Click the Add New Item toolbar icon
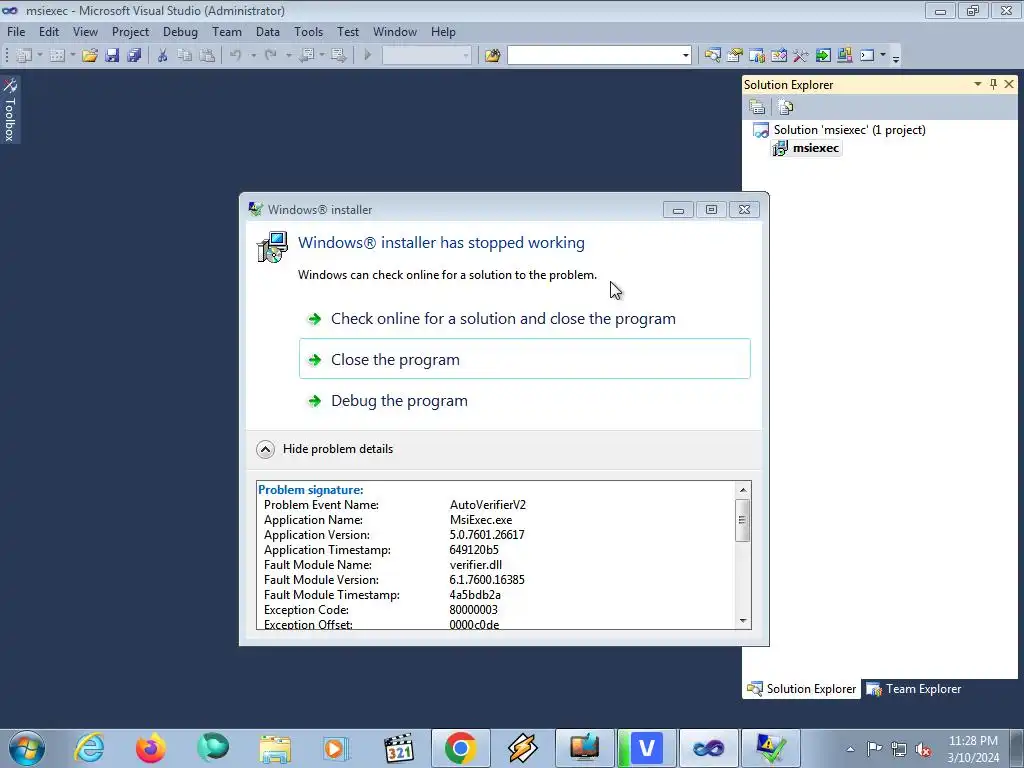The width and height of the screenshot is (1024, 768). tap(57, 56)
